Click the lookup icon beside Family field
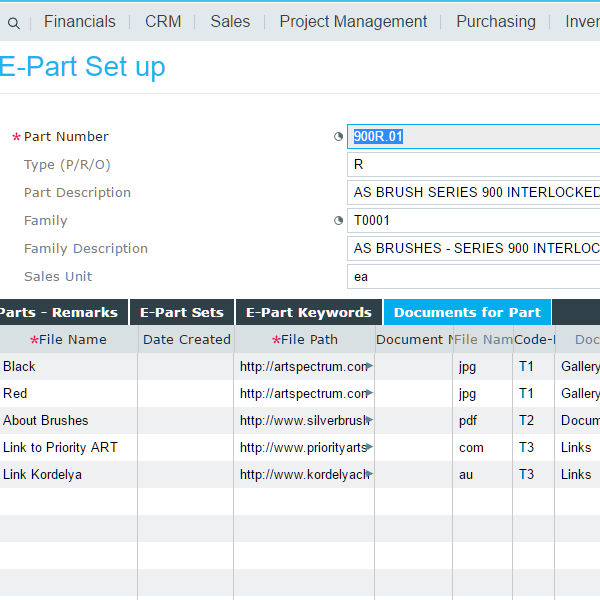 (338, 221)
